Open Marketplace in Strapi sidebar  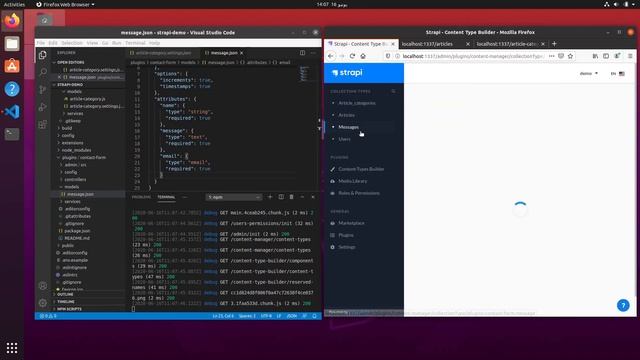[351, 223]
